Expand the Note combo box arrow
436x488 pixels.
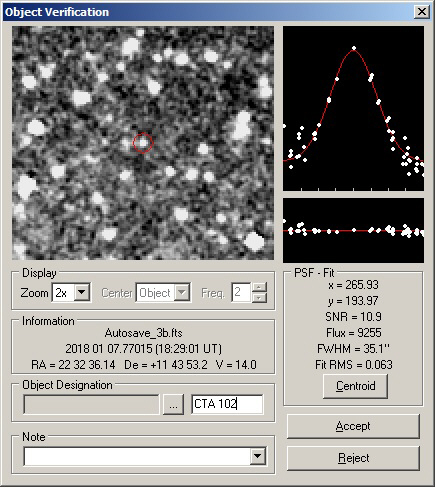(258, 456)
